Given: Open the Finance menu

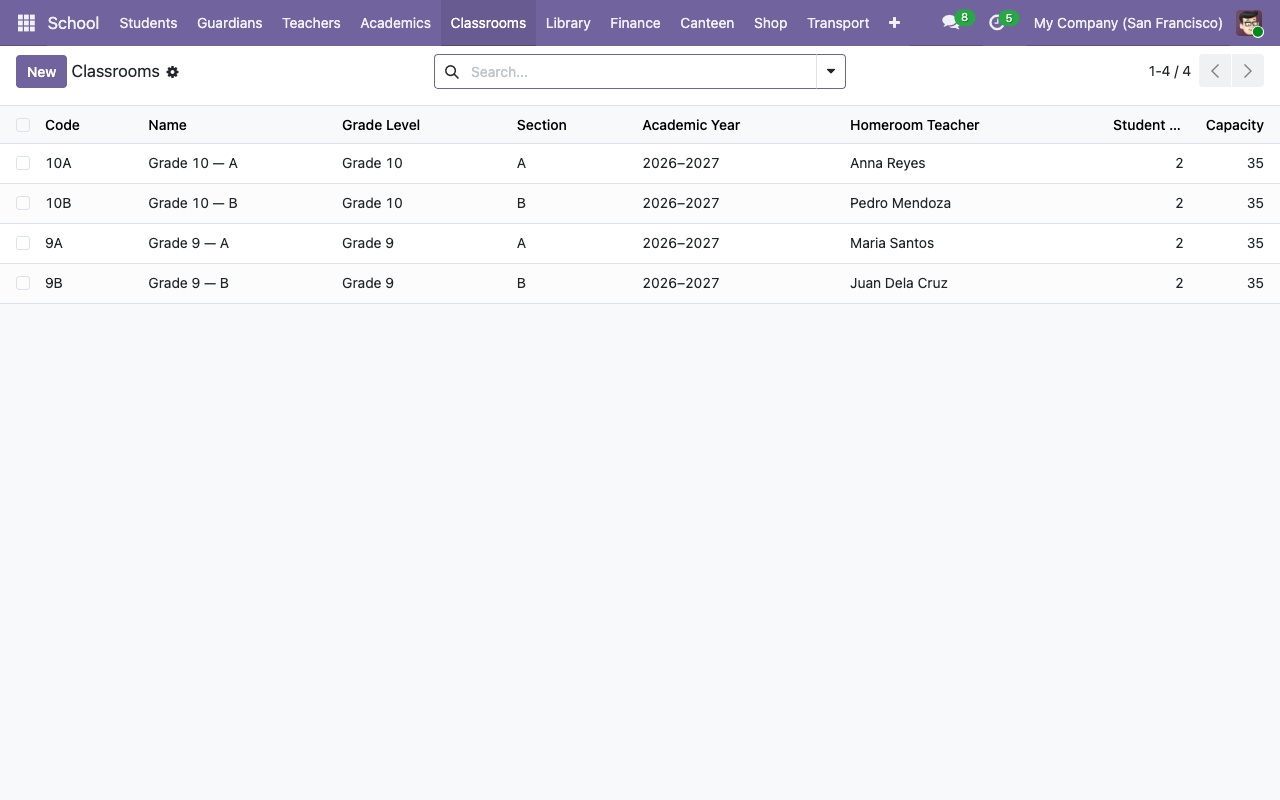Looking at the screenshot, I should click(635, 23).
